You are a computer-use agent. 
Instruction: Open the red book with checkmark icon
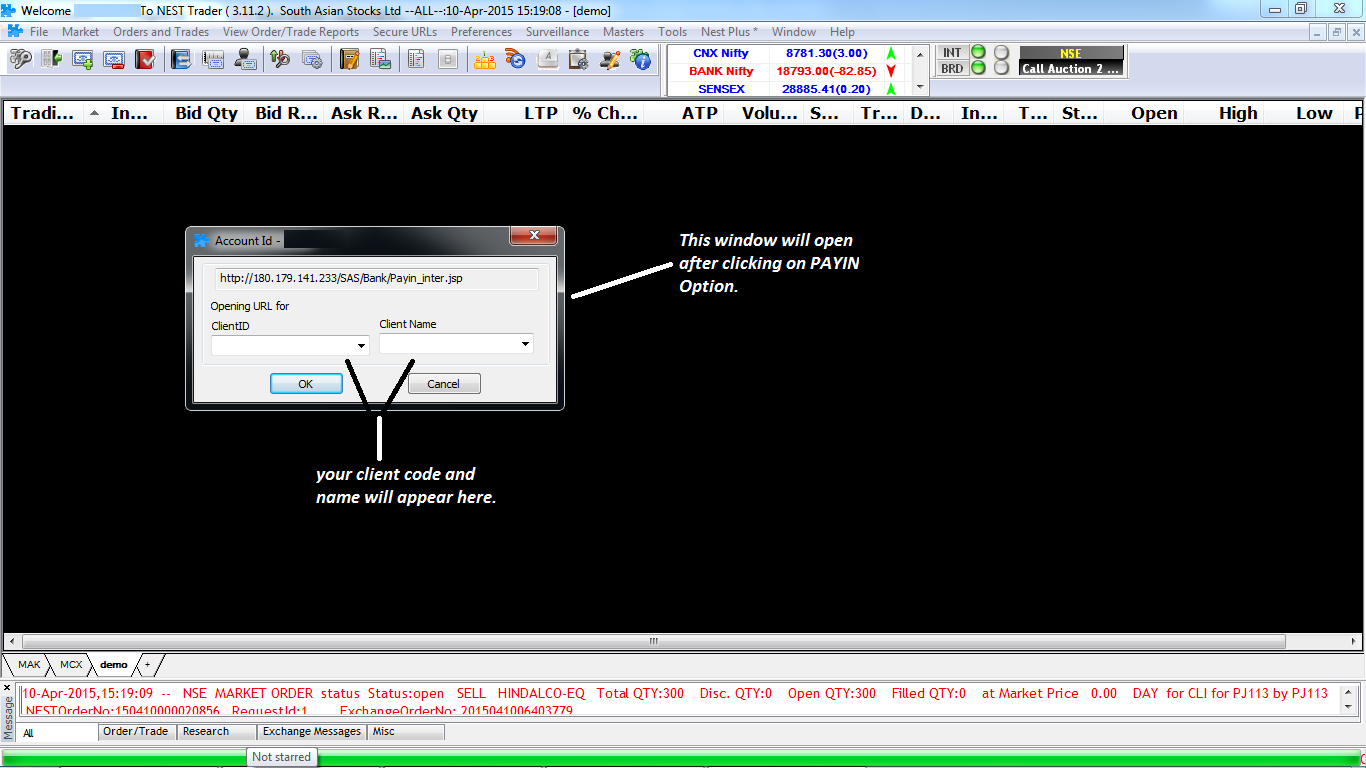pos(145,60)
